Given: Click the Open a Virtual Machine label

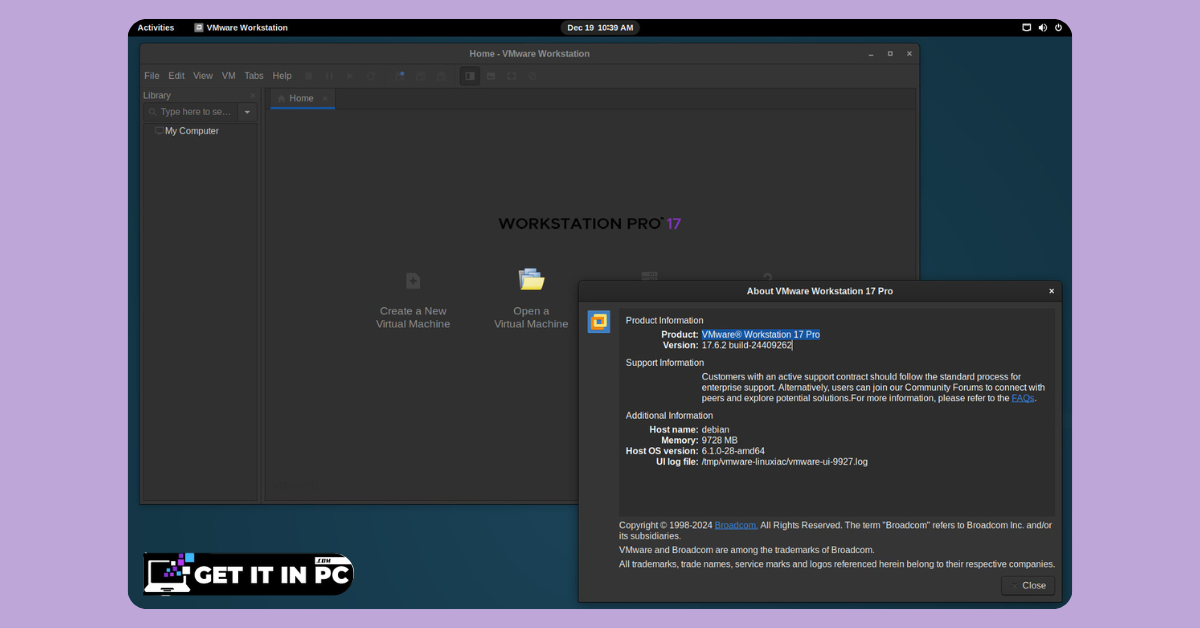Looking at the screenshot, I should coord(531,318).
